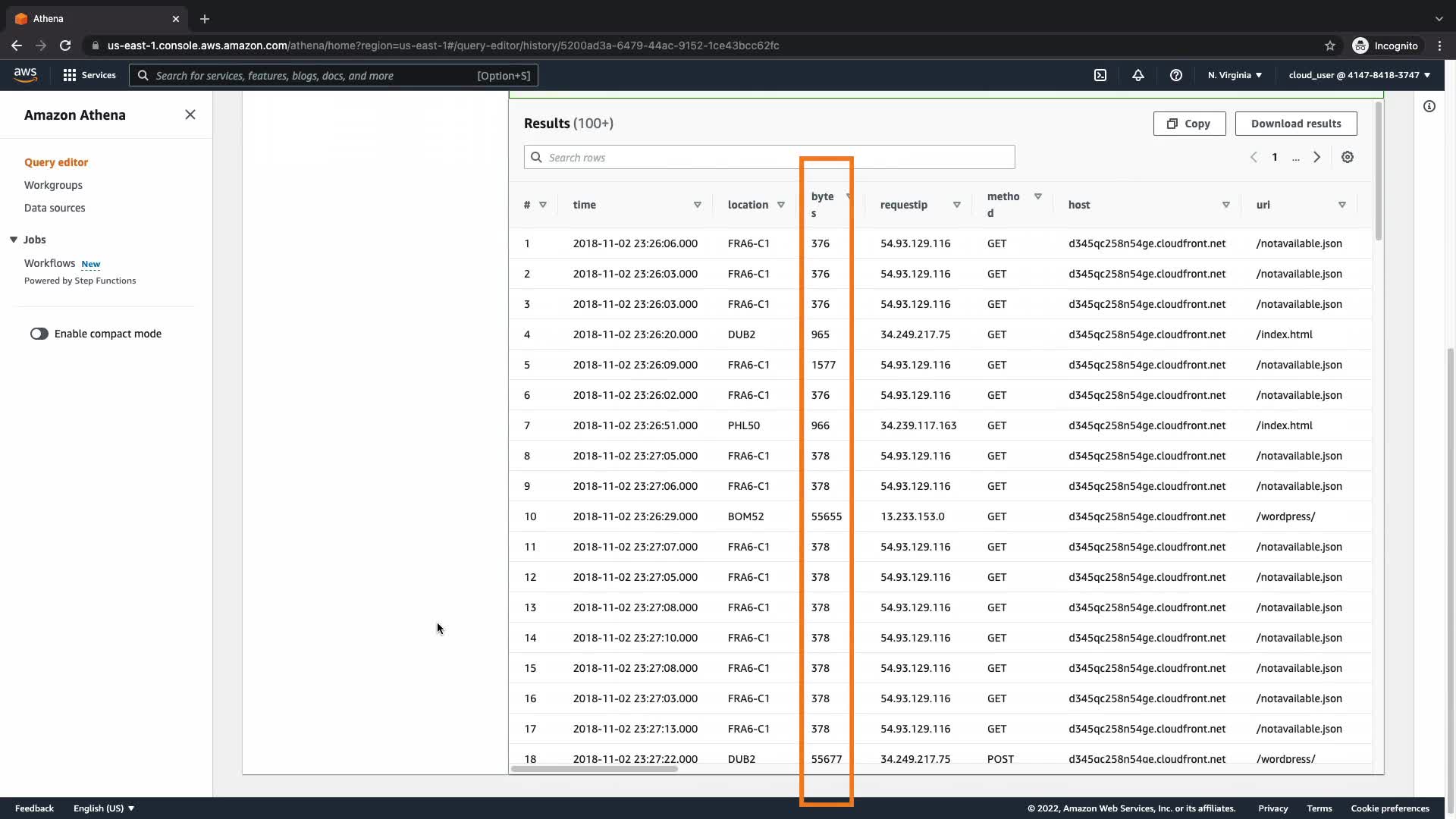Open AWS CloudShell icon in header
The image size is (1456, 819).
click(x=1100, y=75)
